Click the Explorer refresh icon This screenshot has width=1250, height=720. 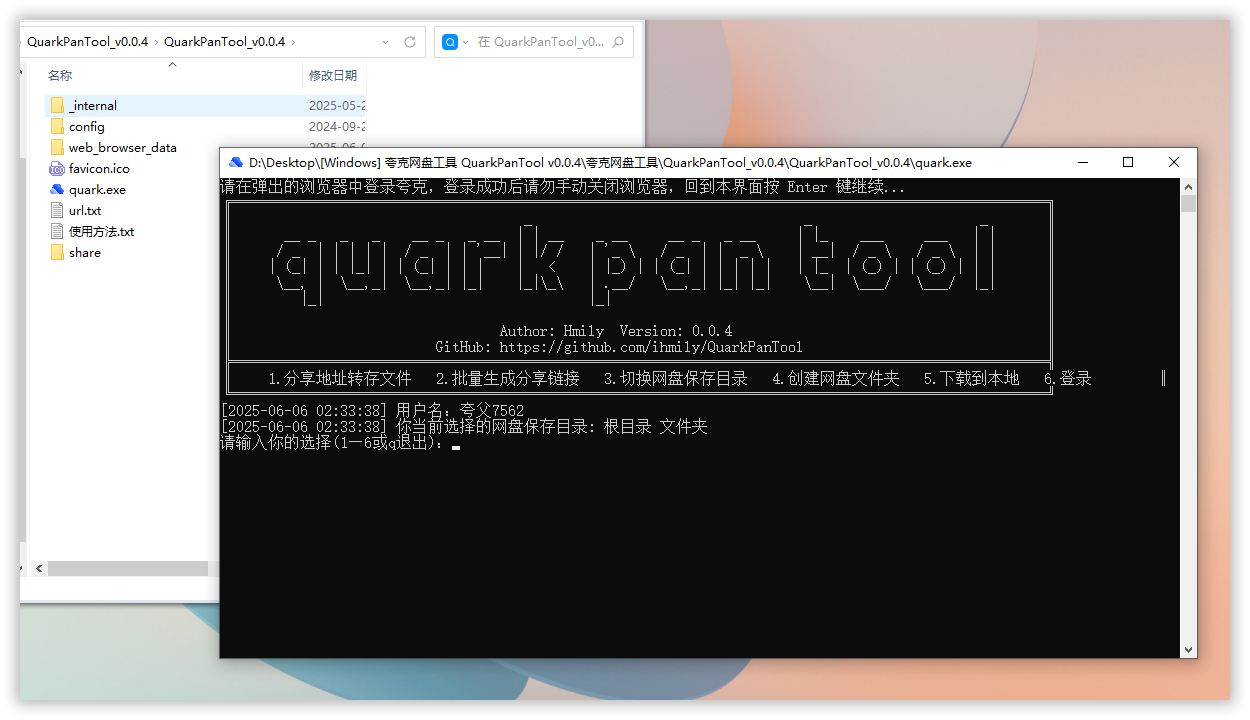point(410,42)
